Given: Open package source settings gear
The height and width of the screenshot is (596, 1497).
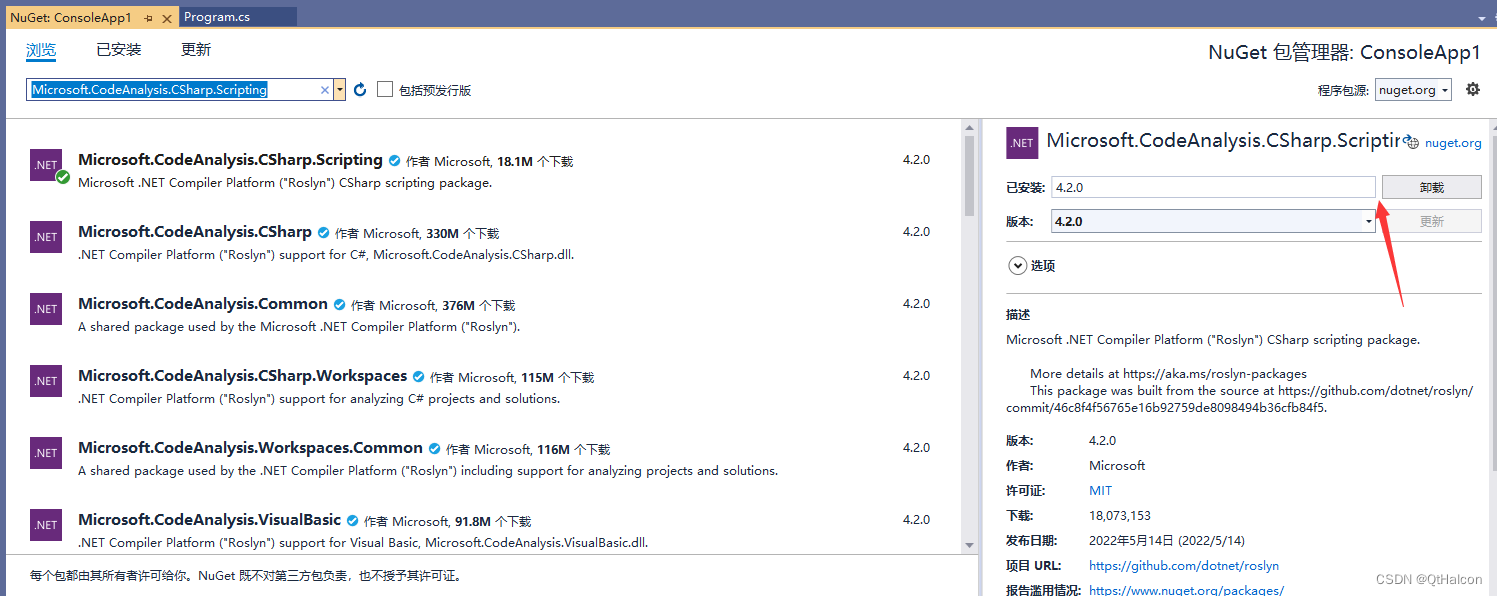Looking at the screenshot, I should point(1472,89).
